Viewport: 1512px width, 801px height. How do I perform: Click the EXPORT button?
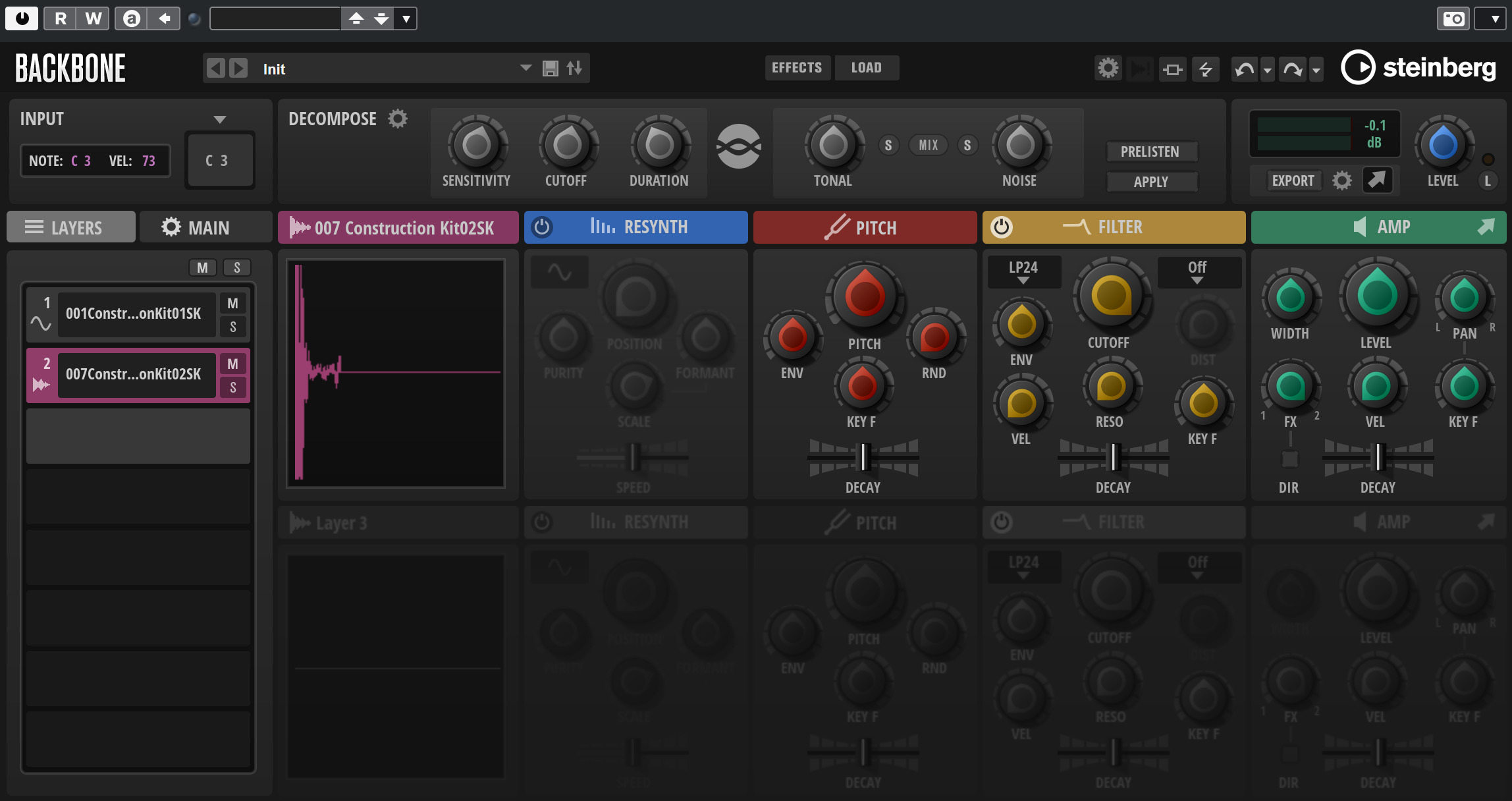click(1293, 180)
